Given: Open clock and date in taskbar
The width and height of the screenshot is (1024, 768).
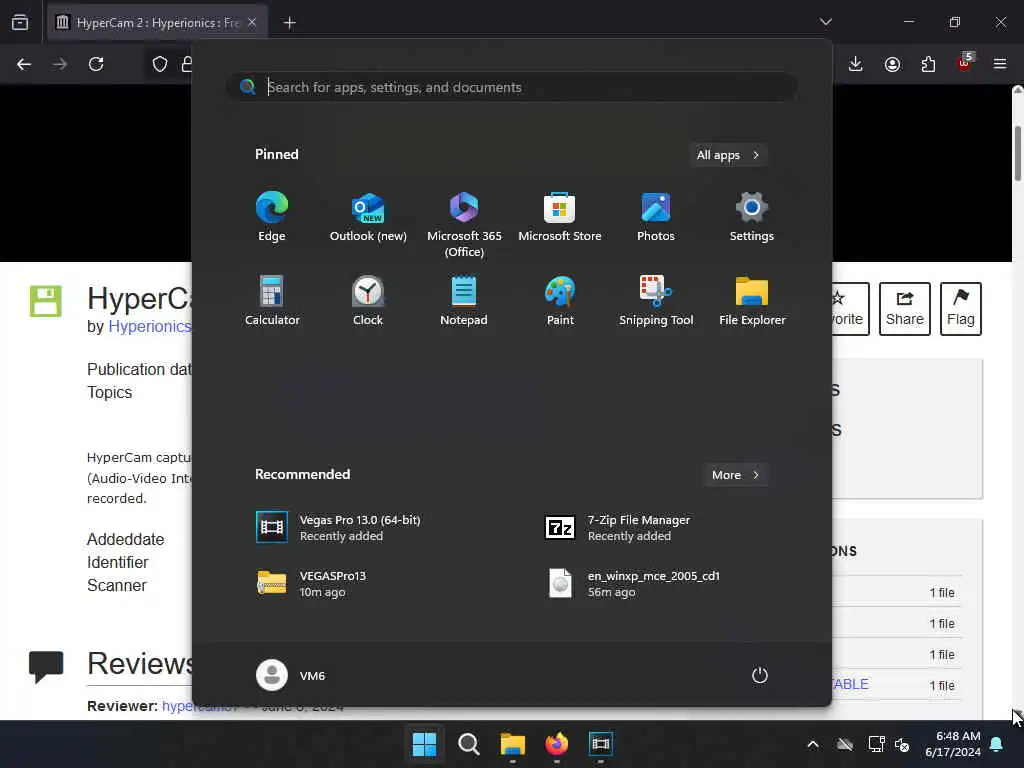Looking at the screenshot, I should pos(953,744).
